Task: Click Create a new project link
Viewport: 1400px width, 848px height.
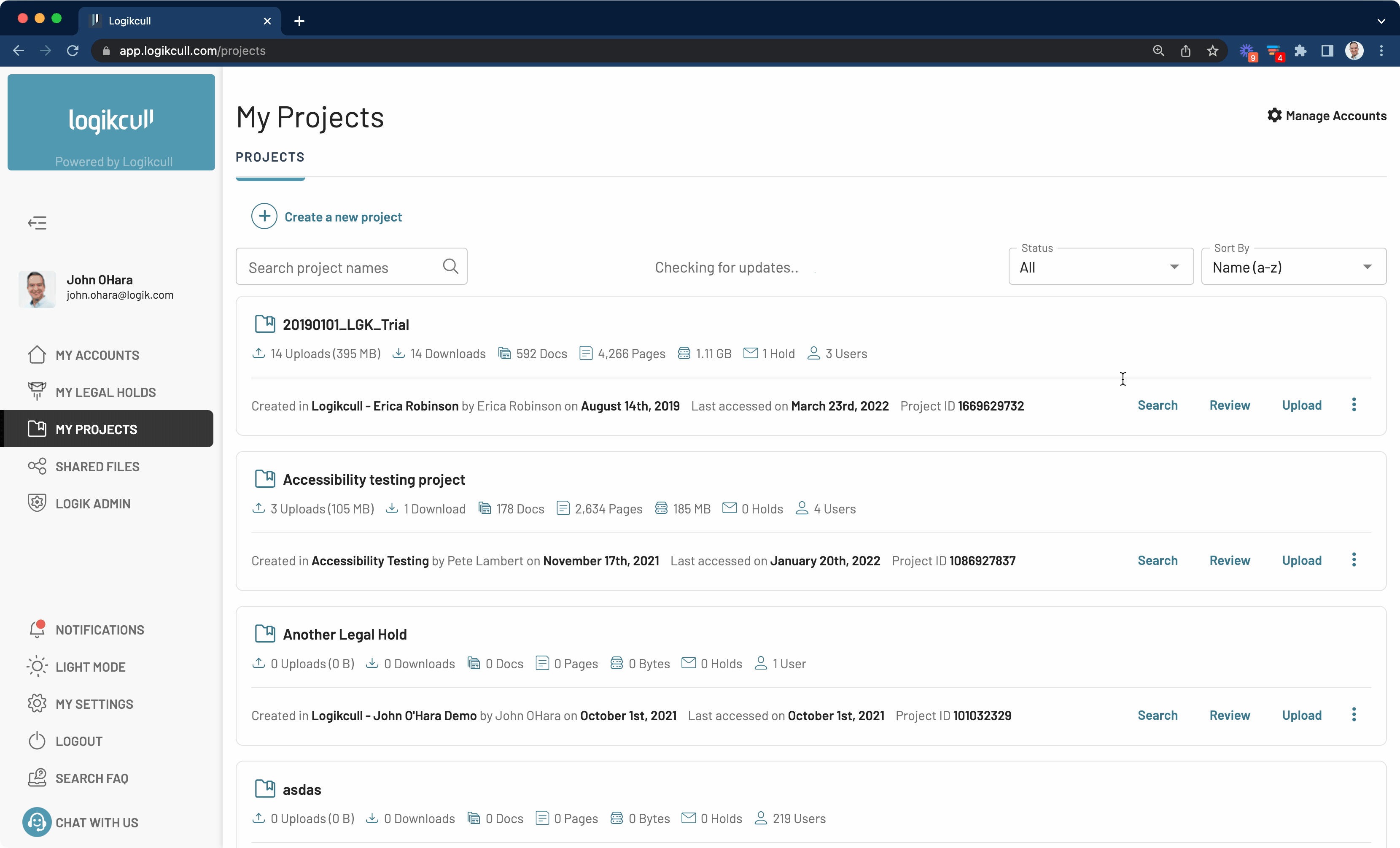Action: point(343,217)
